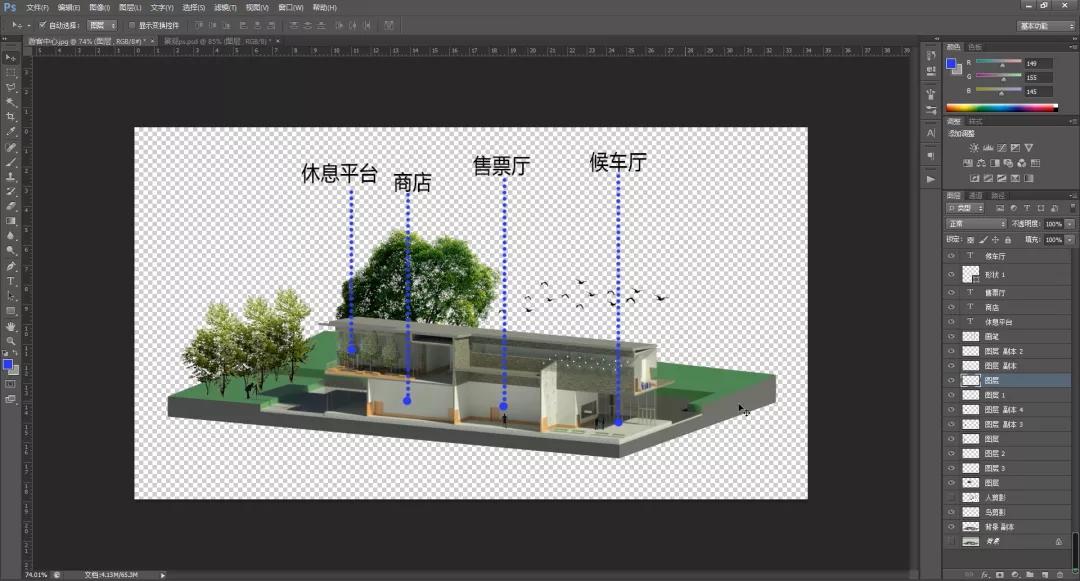Select the Move tool
Viewport: 1080px width, 581px height.
11,56
